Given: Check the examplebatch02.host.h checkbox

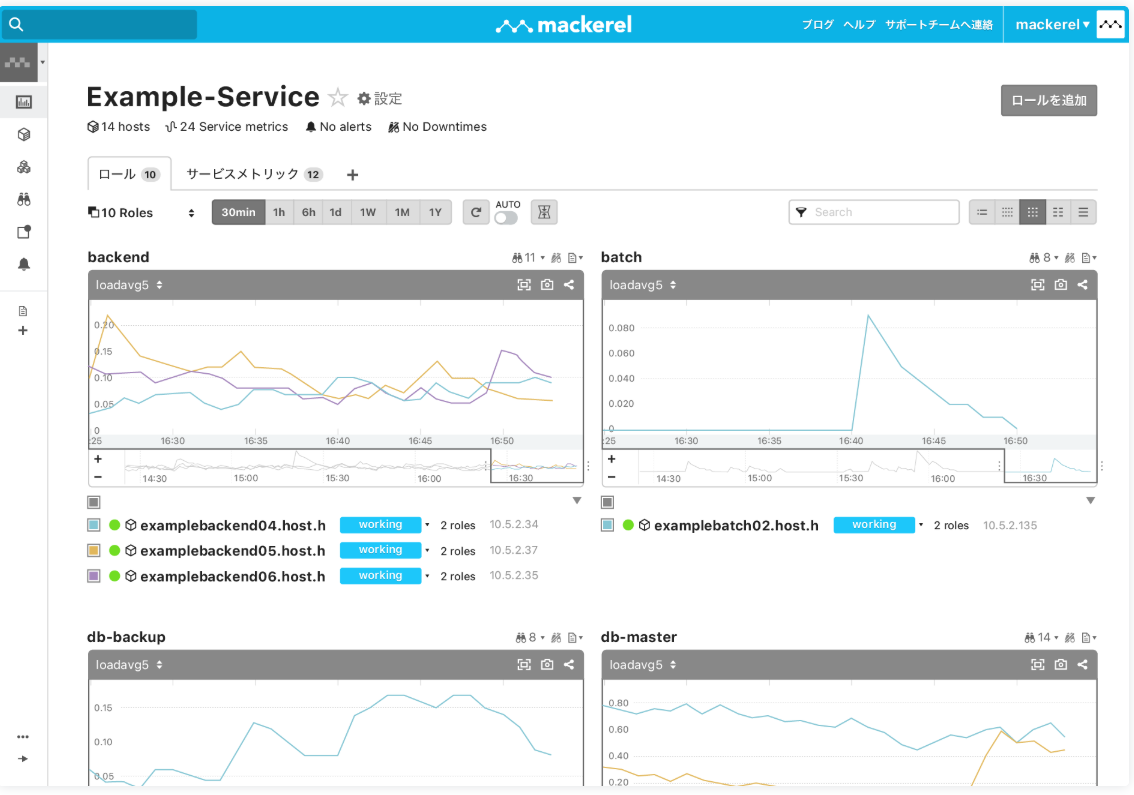Looking at the screenshot, I should tap(608, 525).
